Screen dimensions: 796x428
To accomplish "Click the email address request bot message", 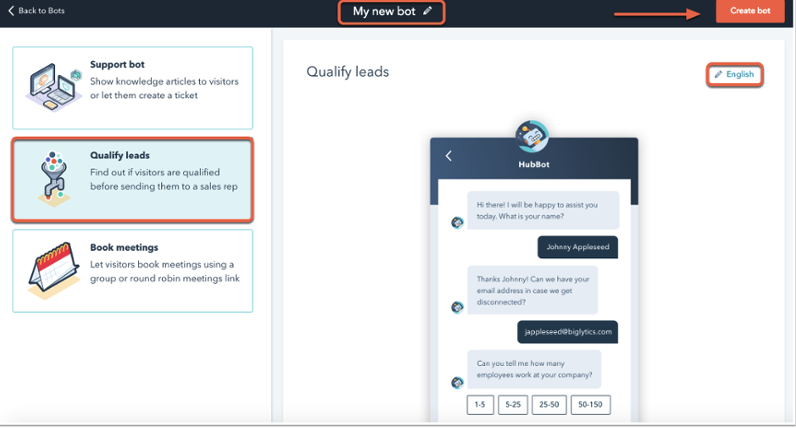I will [x=533, y=290].
